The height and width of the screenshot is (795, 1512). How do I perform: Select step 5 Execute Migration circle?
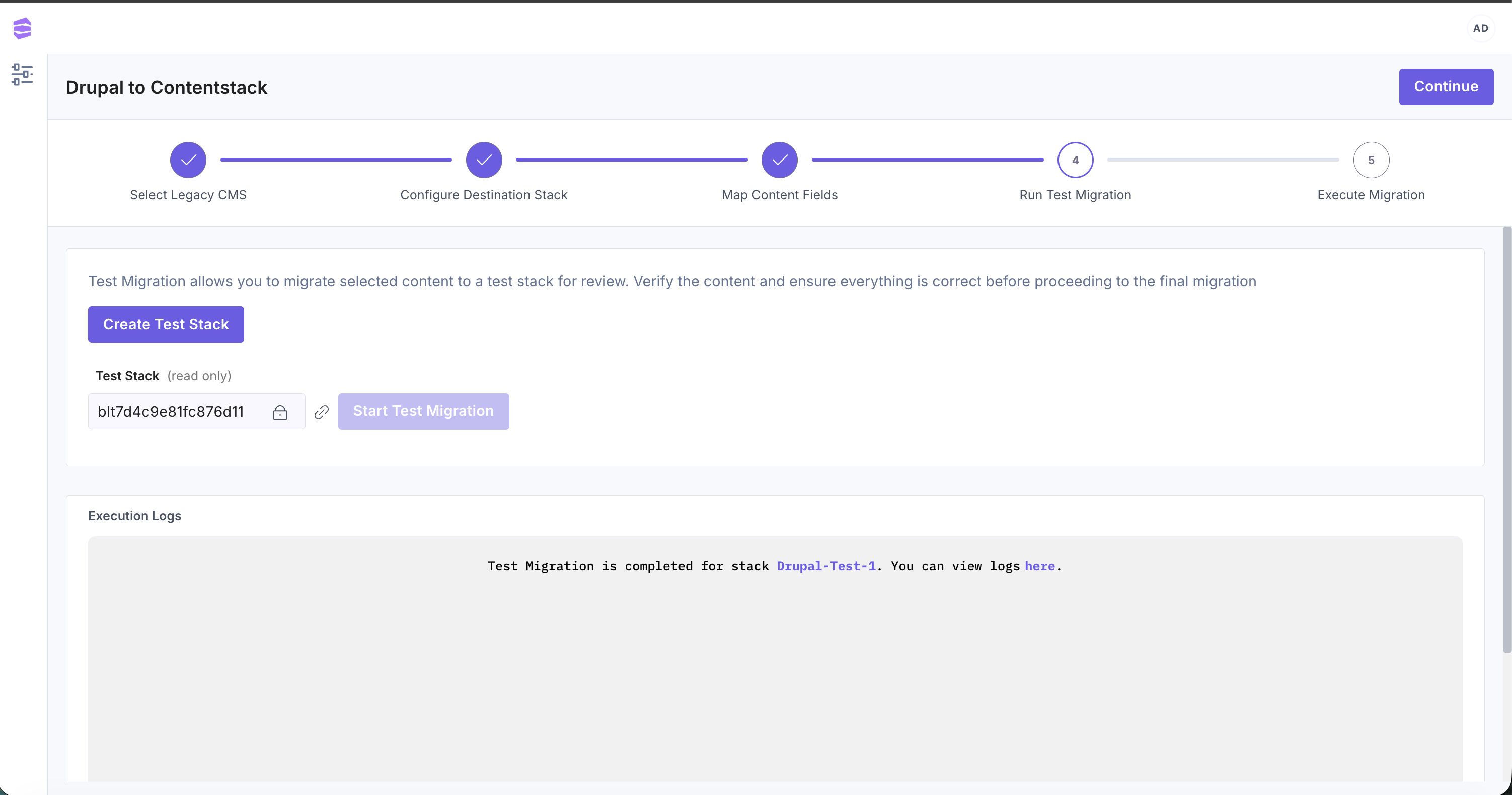(1371, 160)
